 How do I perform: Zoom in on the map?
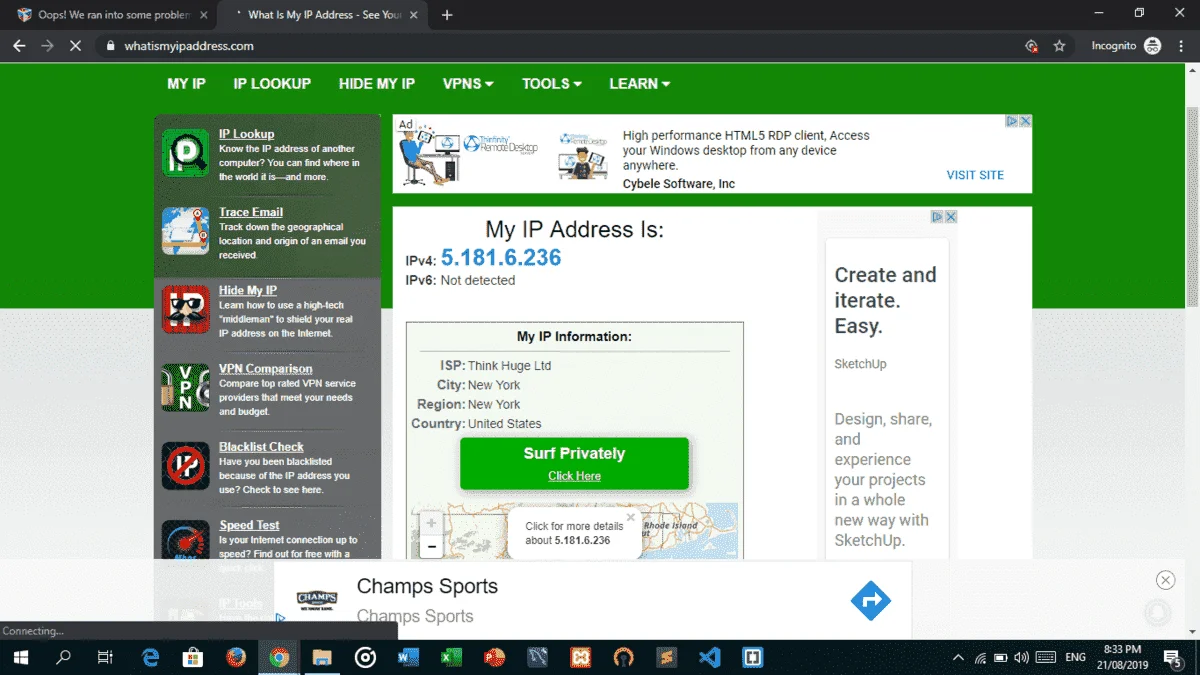coord(431,523)
